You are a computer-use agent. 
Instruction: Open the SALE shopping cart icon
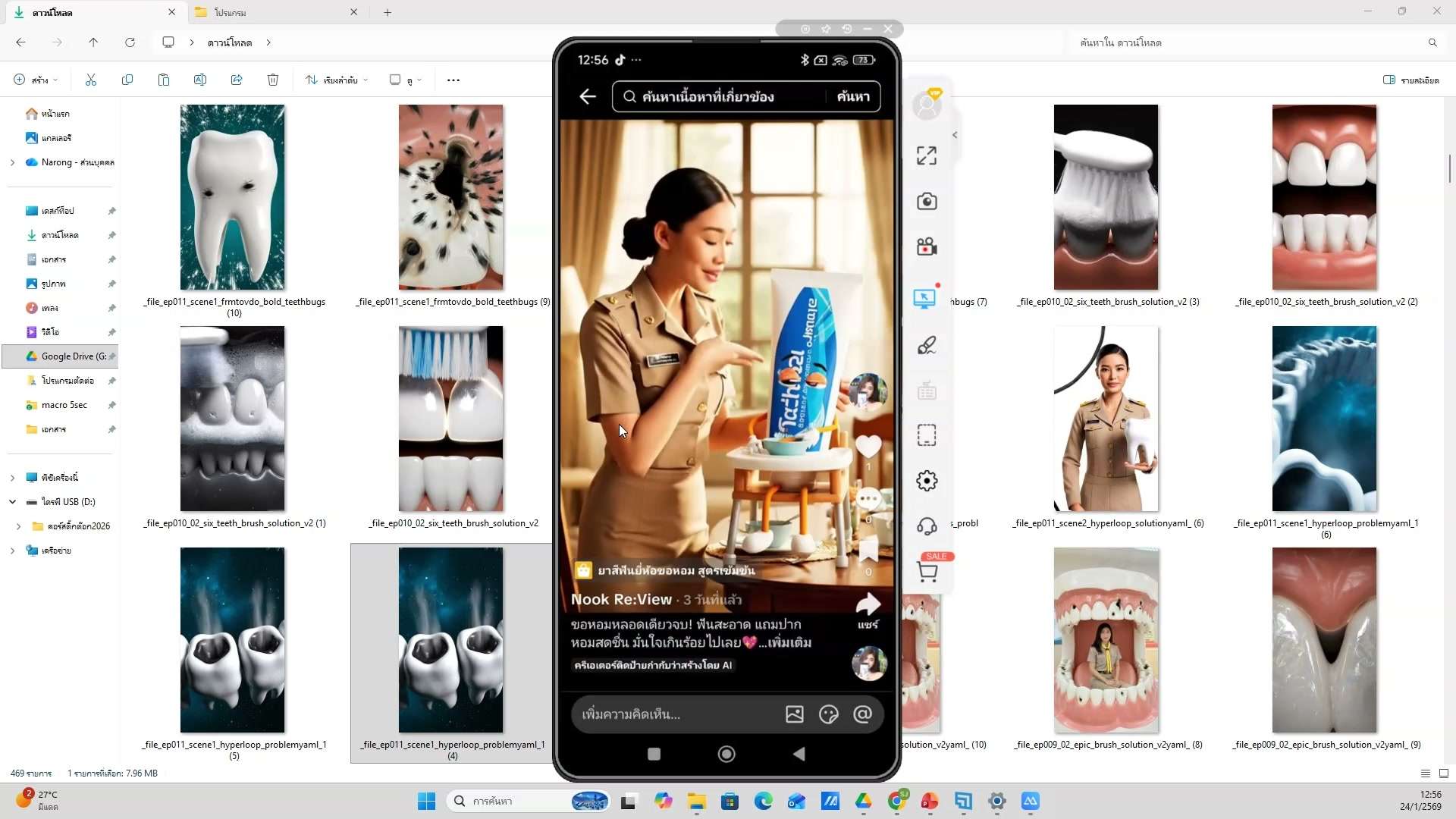927,572
